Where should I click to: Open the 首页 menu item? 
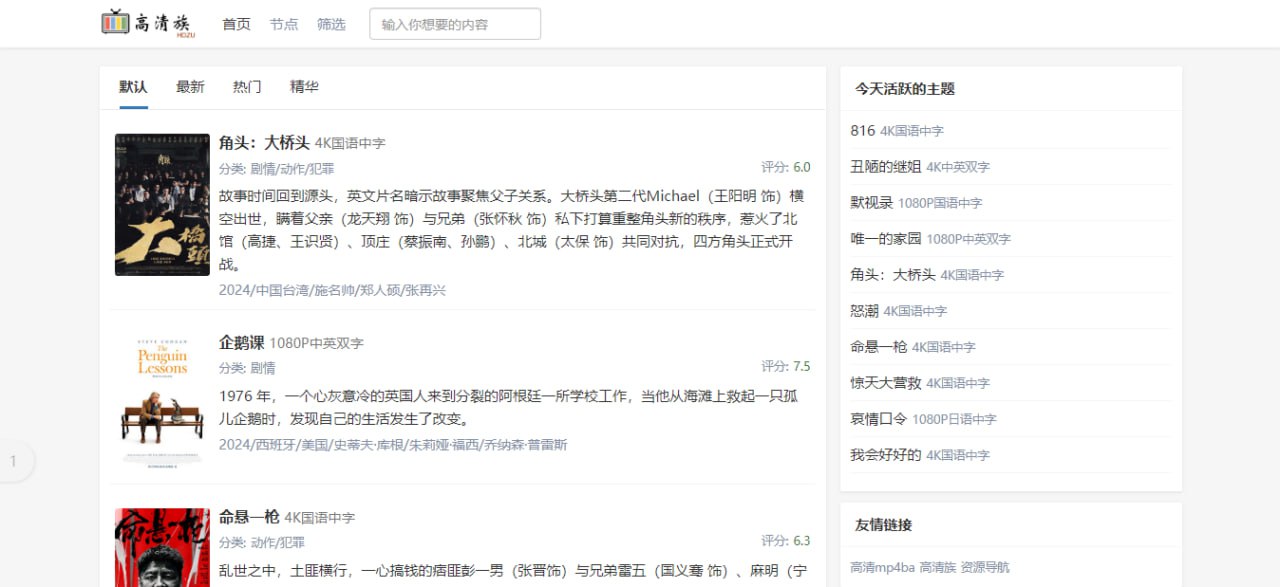click(x=235, y=24)
